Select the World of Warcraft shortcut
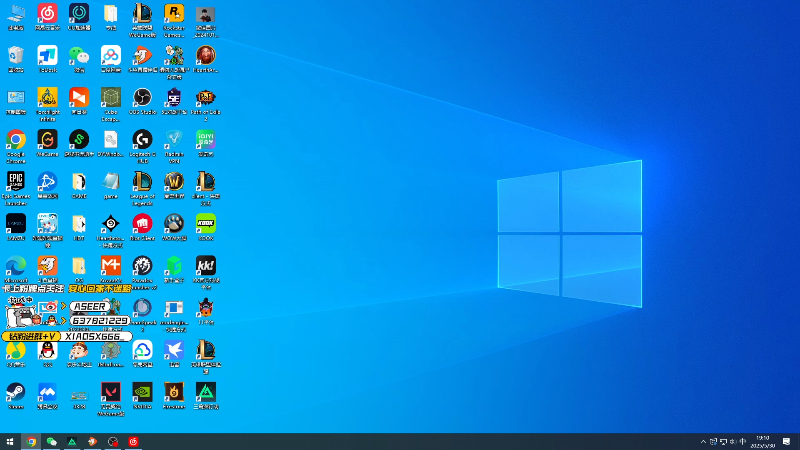This screenshot has height=450, width=800. click(x=174, y=185)
